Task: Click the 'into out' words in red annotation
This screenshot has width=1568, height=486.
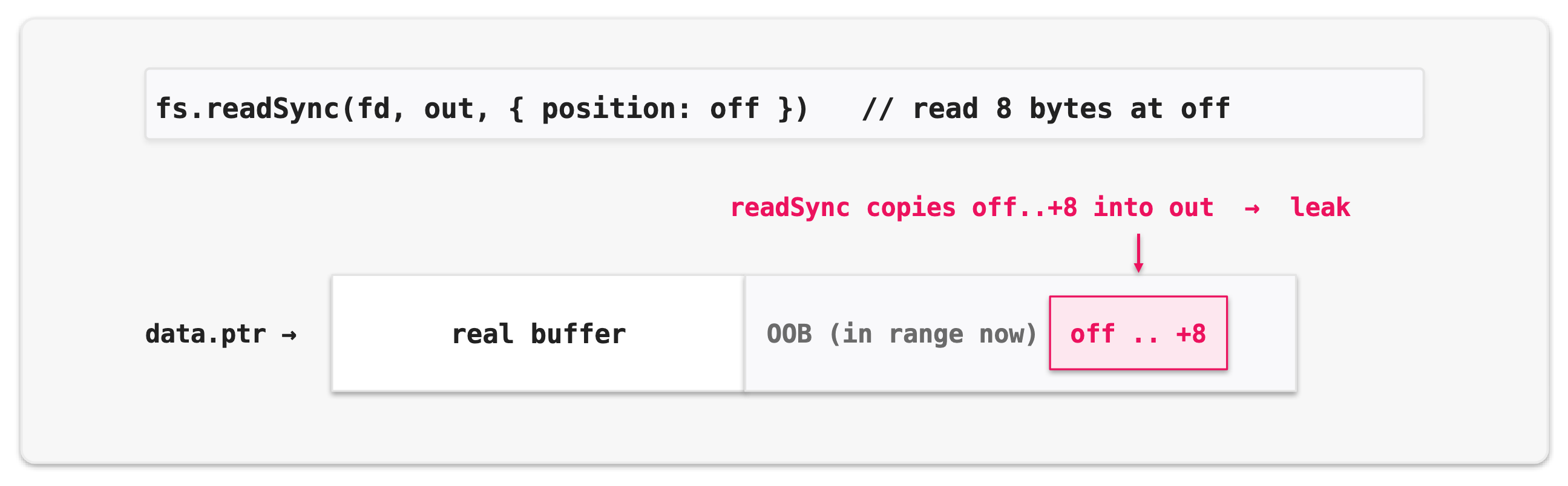Action: tap(1153, 208)
